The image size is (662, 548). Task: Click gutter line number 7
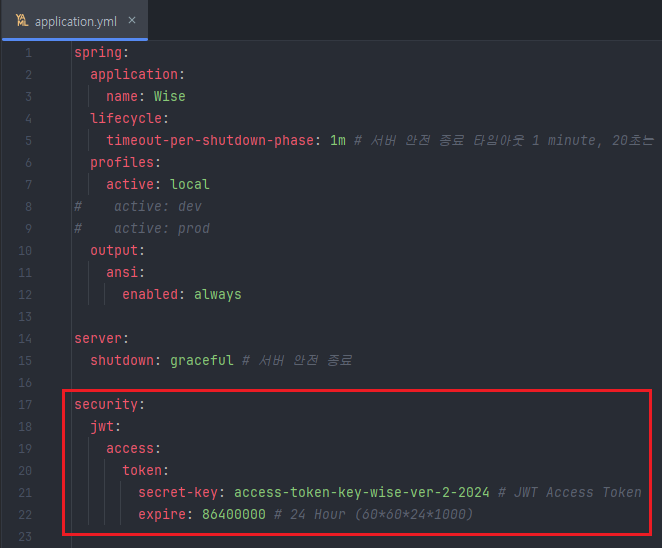point(28,184)
